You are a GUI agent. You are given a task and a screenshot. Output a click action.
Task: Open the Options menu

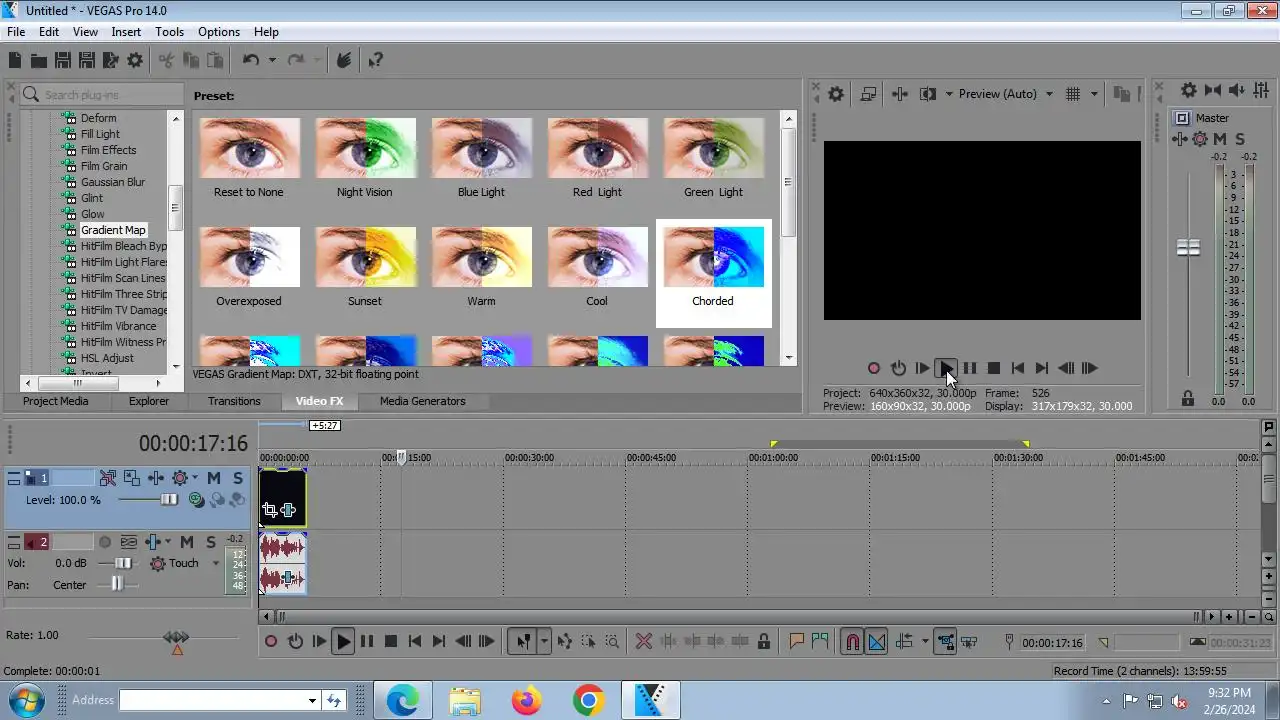point(218,32)
